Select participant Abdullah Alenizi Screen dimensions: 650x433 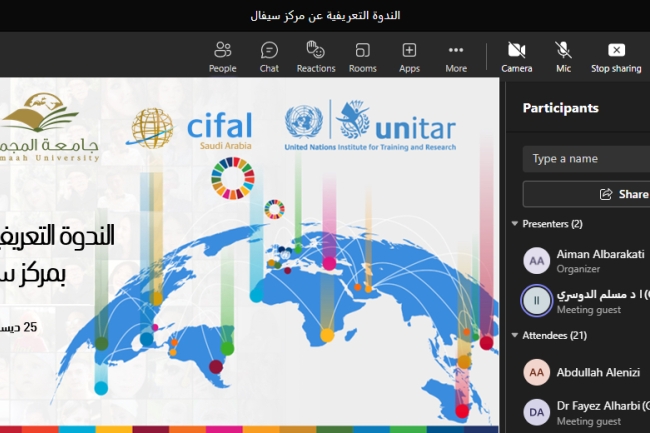pyautogui.click(x=585, y=372)
